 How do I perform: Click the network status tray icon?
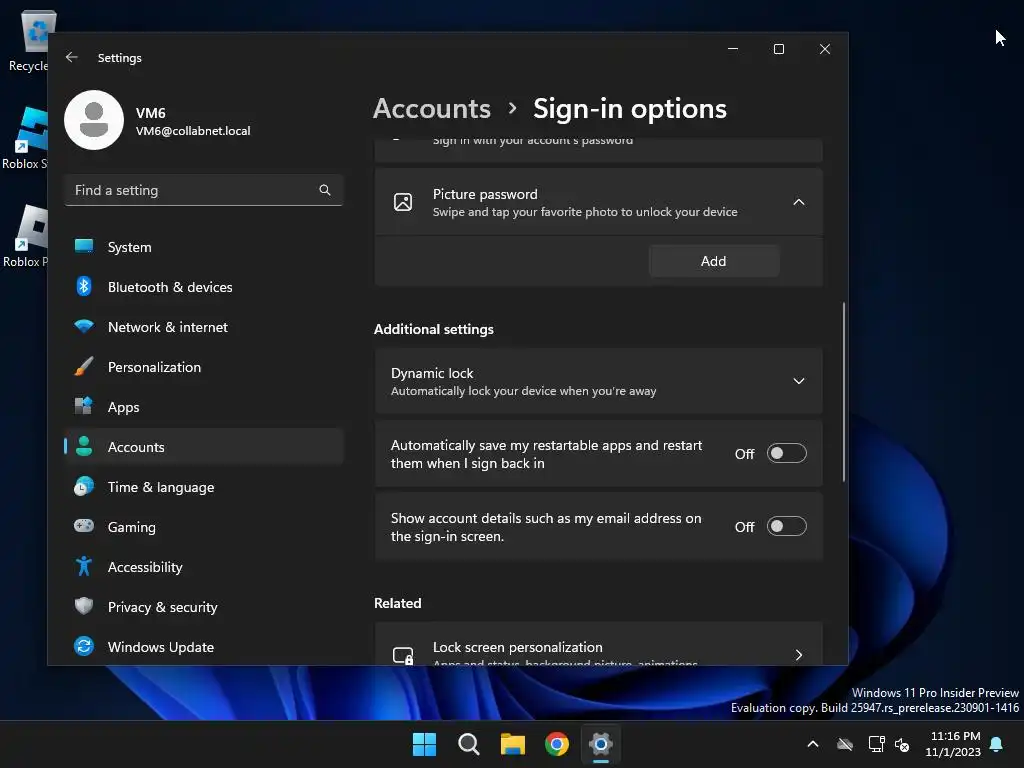(x=876, y=744)
